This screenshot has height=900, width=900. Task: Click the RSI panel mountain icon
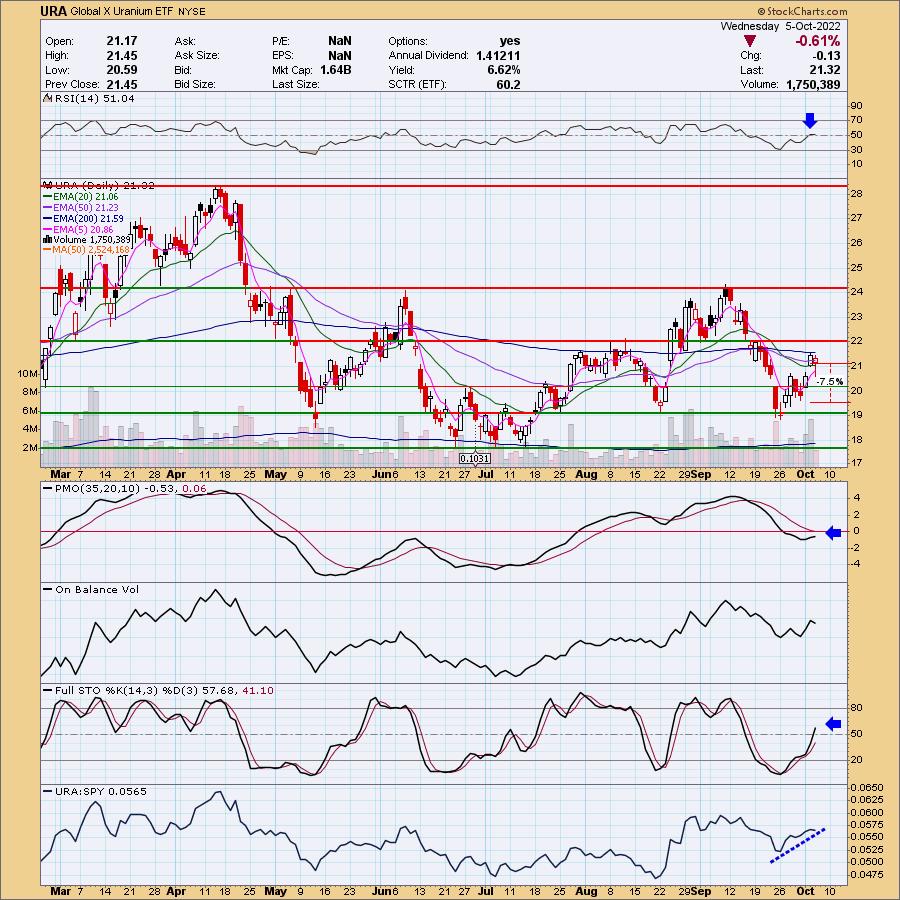pos(48,99)
